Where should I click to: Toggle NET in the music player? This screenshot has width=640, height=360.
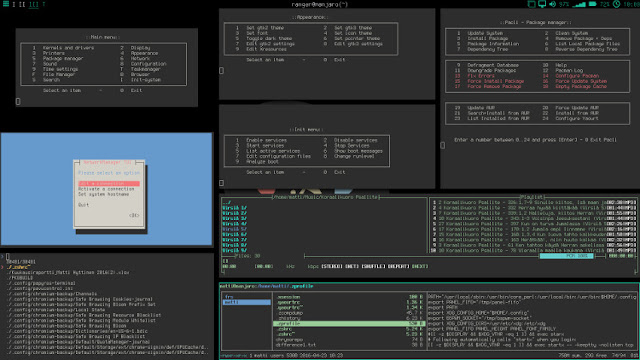[351, 266]
